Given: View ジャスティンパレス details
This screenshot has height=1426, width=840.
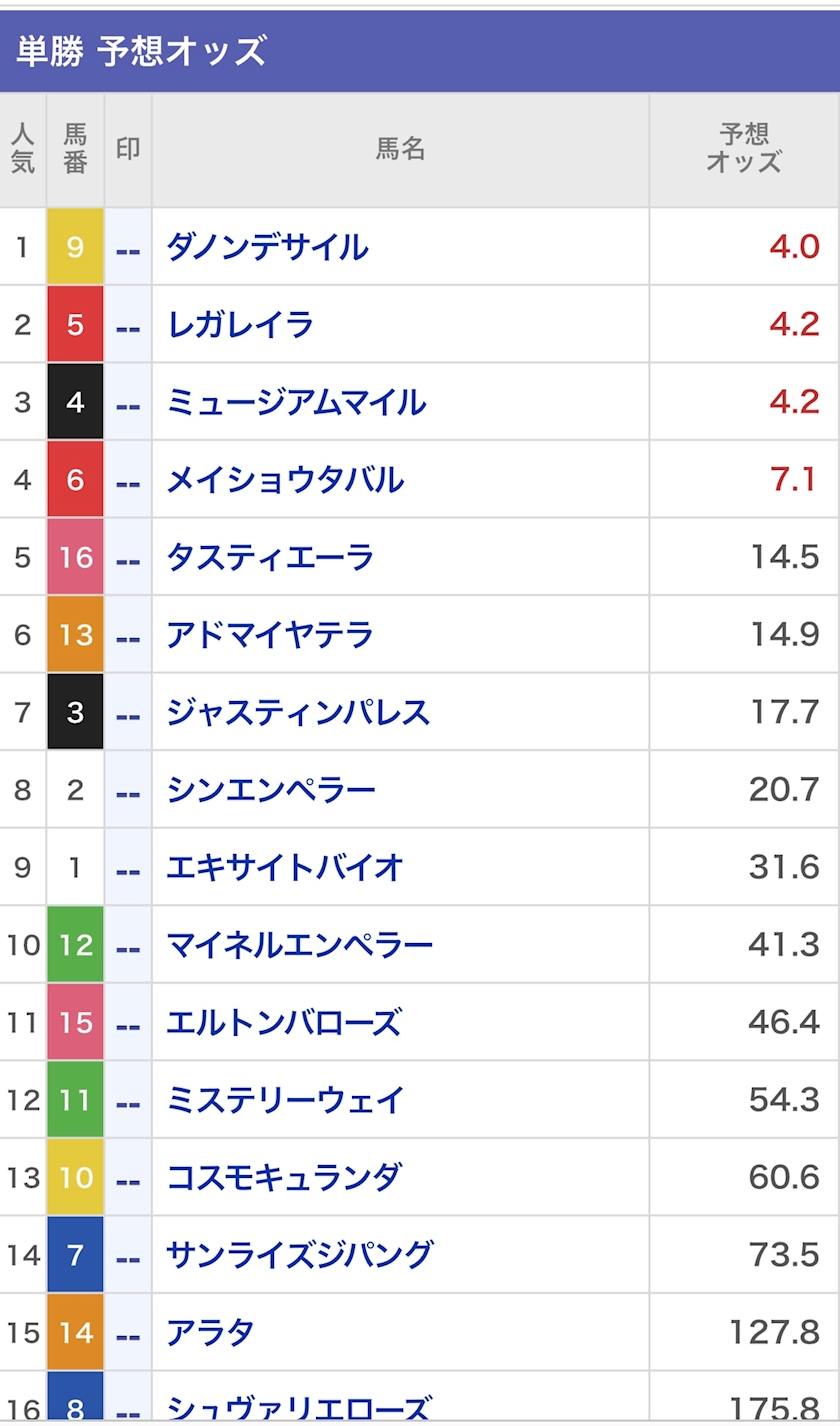Looking at the screenshot, I should point(298,712).
